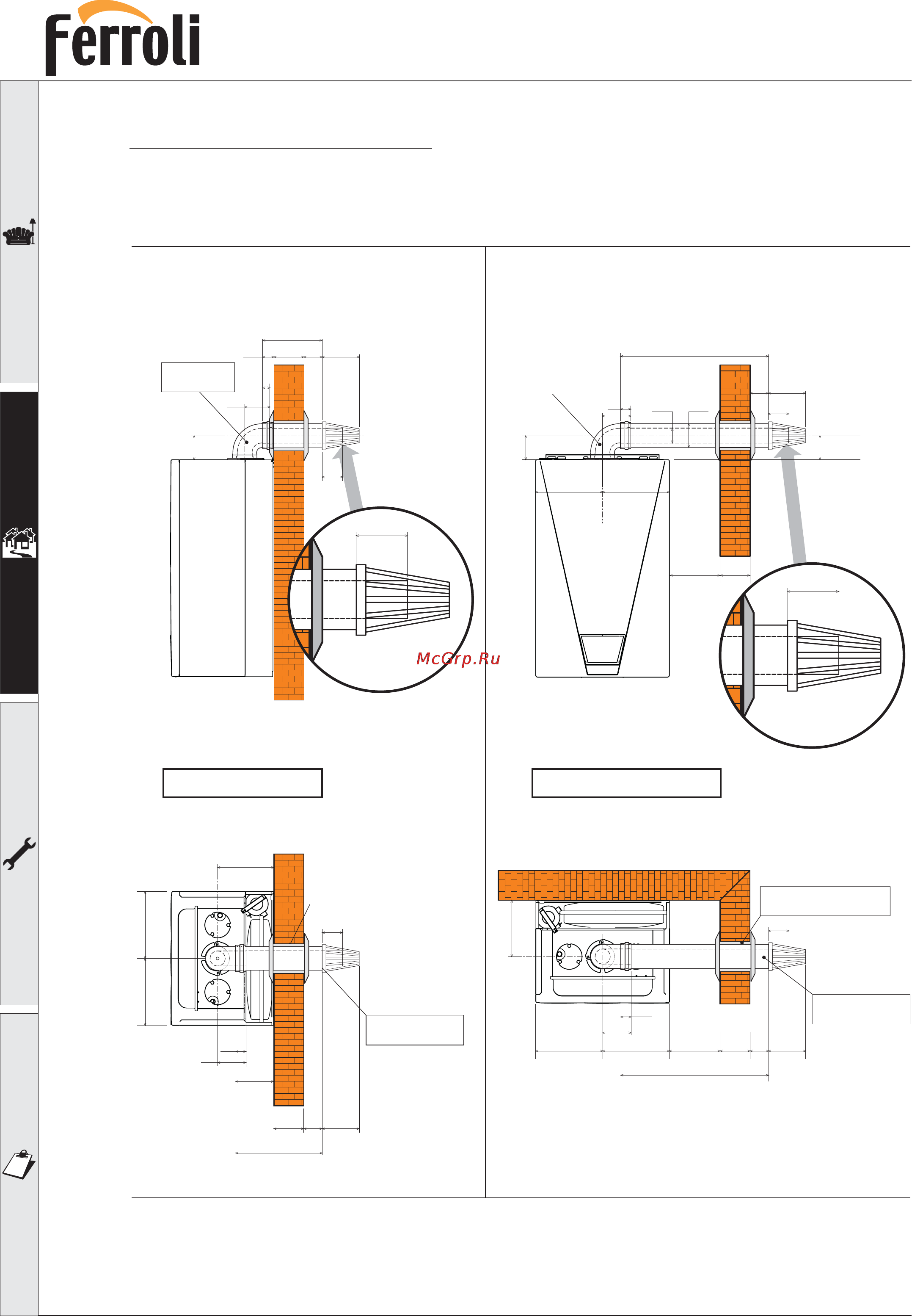Viewport: 912px width, 1316px height.
Task: Click the top-view boiler drawing at bottom left
Action: [222, 959]
